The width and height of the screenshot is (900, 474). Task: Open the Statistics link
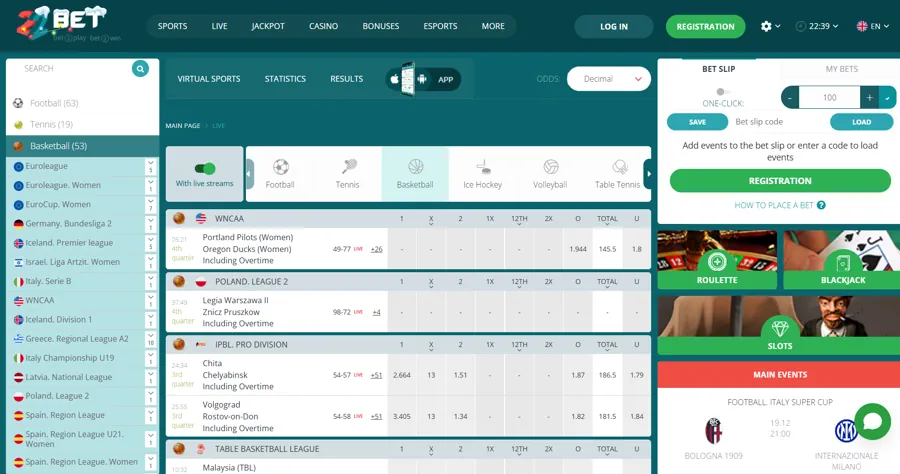tap(285, 79)
